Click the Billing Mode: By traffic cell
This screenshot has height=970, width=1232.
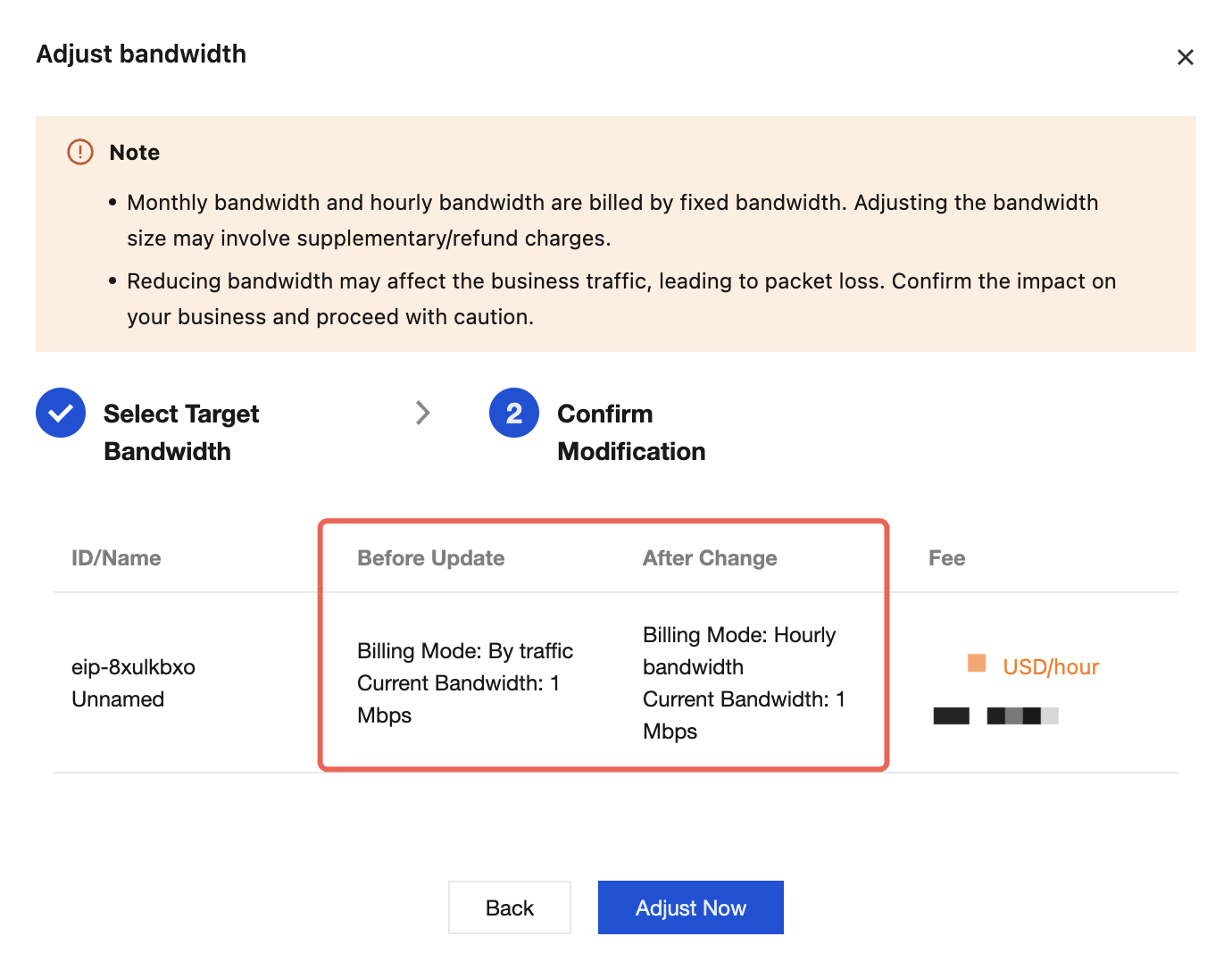pyautogui.click(x=465, y=651)
